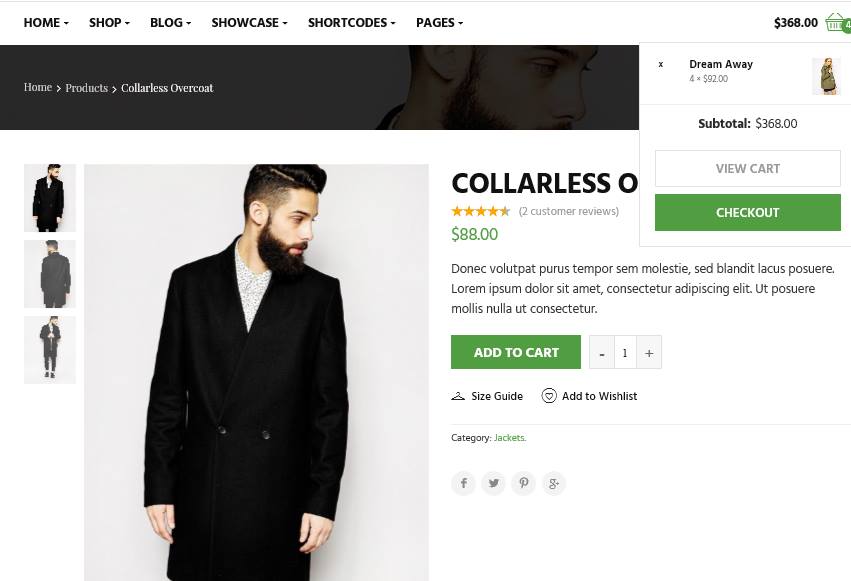Open the Blog menu item

(170, 22)
